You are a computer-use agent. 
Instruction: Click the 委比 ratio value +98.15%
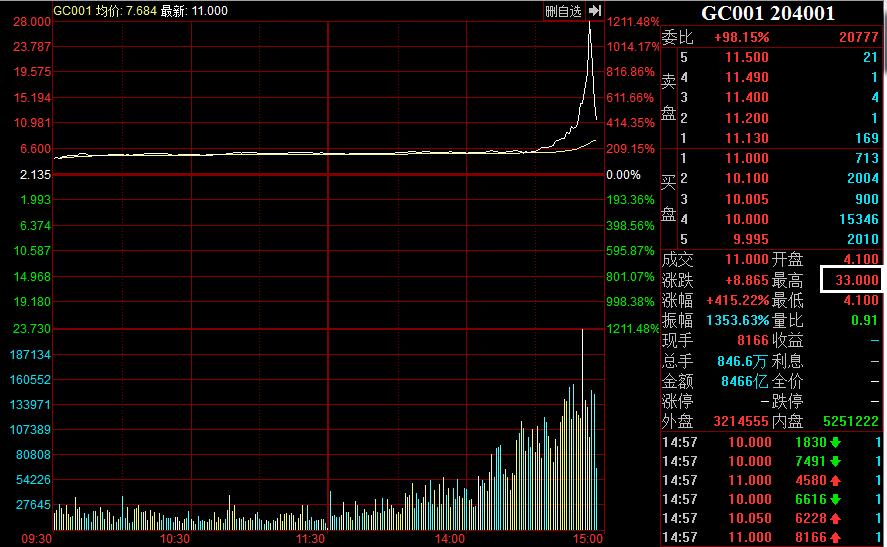tap(741, 37)
